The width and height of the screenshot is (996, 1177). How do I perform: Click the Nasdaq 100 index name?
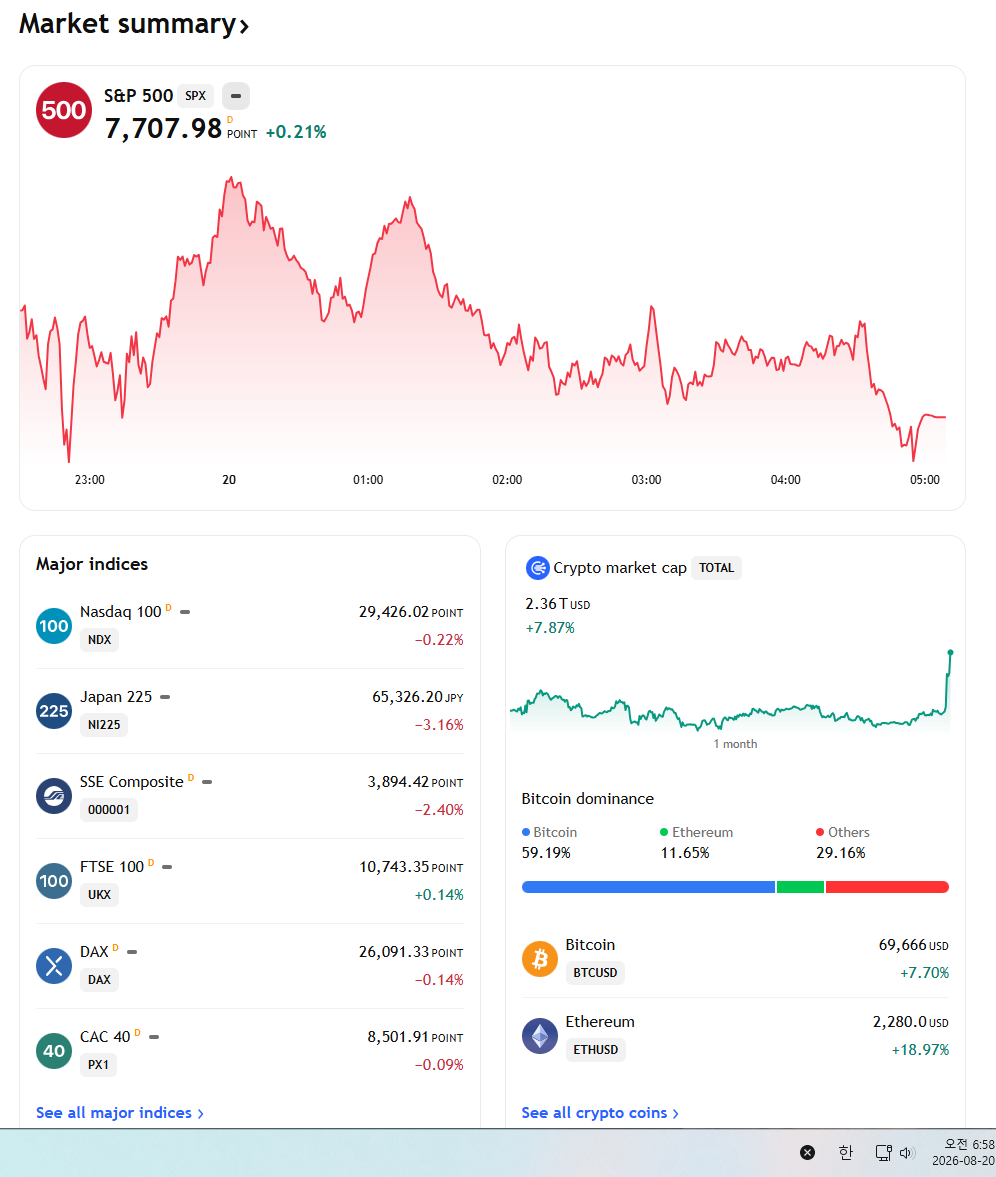click(x=121, y=612)
